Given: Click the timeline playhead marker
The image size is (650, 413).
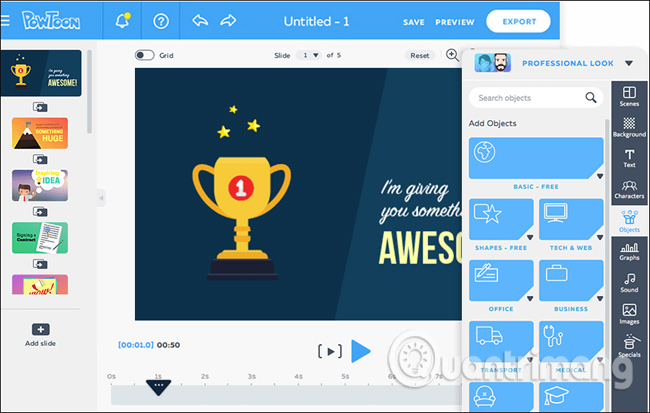Looking at the screenshot, I should click(x=158, y=387).
